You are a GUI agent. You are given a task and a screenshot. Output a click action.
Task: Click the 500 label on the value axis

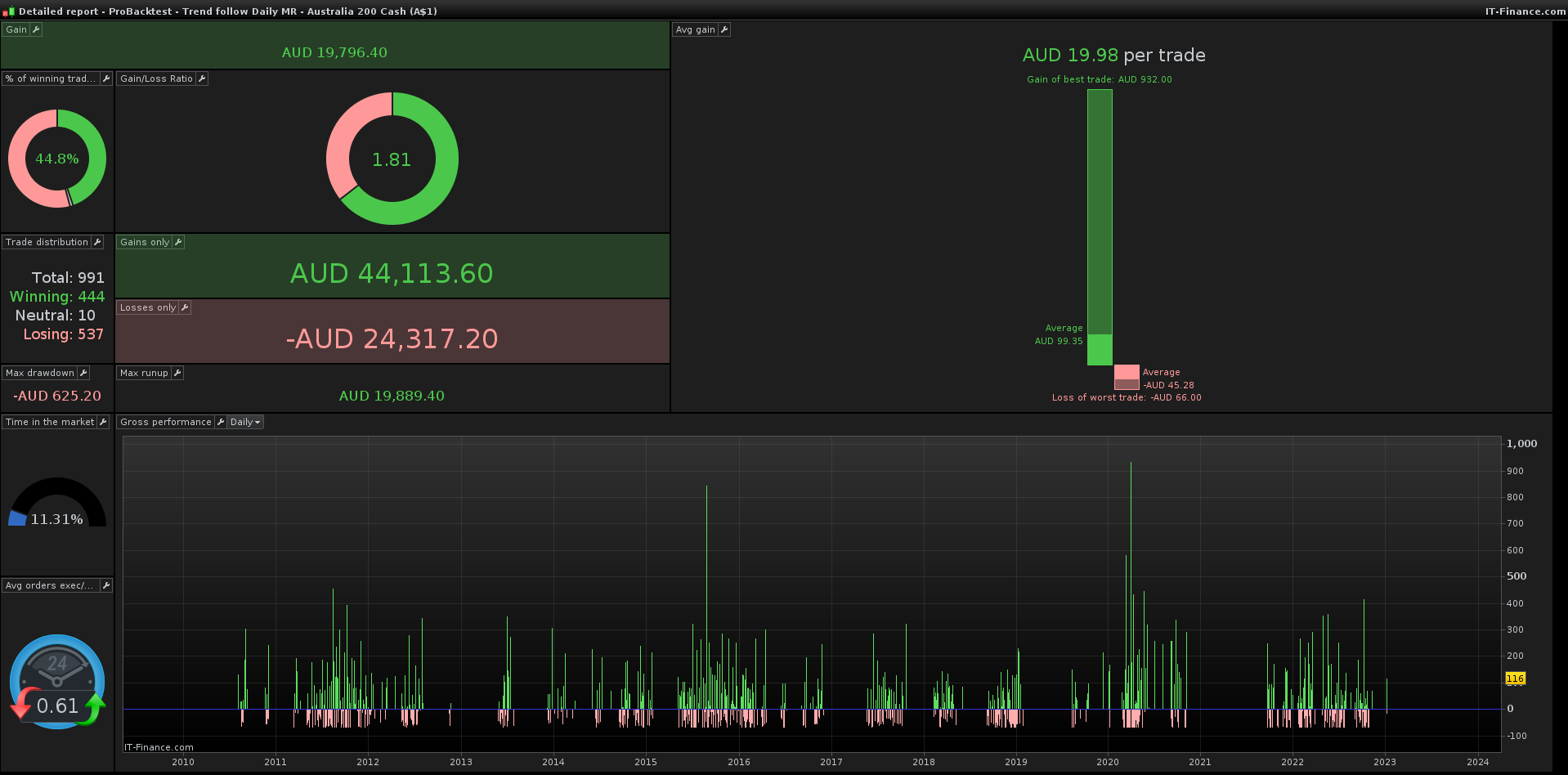tap(1516, 576)
